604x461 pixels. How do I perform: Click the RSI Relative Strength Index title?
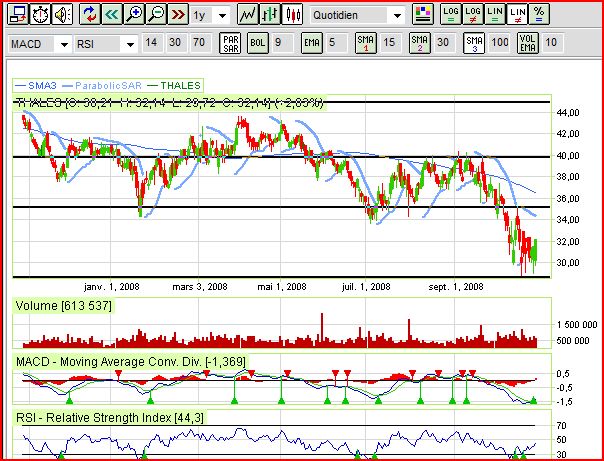[x=109, y=417]
